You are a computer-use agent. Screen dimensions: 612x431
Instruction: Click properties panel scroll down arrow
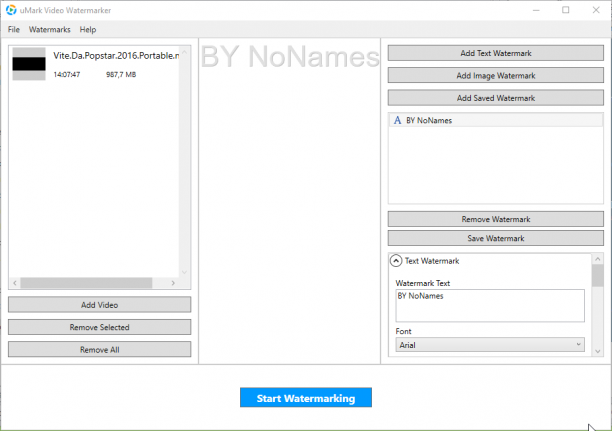598,351
